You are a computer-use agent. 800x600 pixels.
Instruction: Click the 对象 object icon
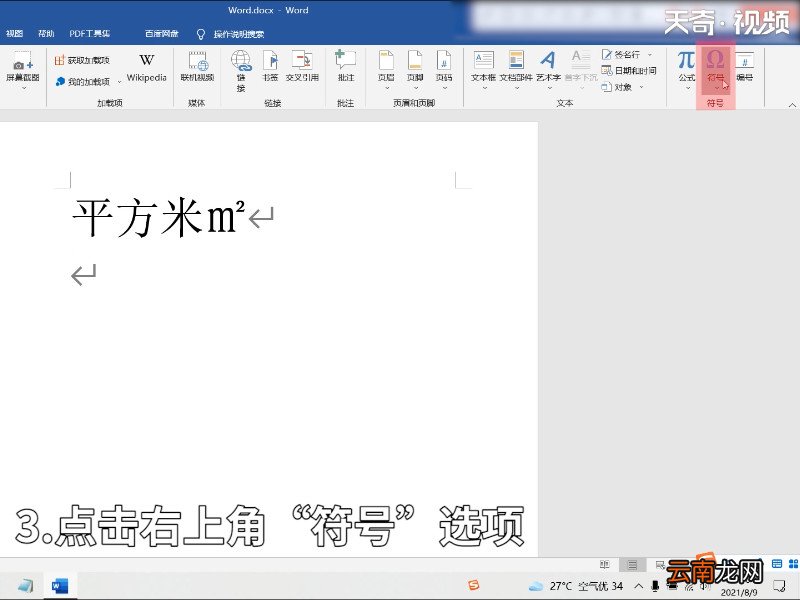(x=607, y=87)
